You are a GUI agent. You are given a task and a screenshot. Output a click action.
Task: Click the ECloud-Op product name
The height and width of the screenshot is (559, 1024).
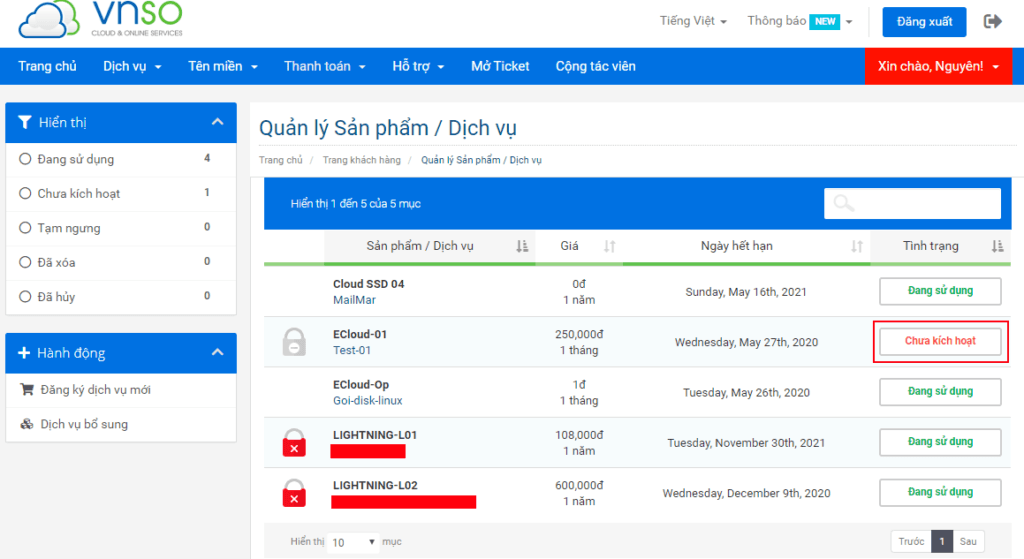pos(361,385)
